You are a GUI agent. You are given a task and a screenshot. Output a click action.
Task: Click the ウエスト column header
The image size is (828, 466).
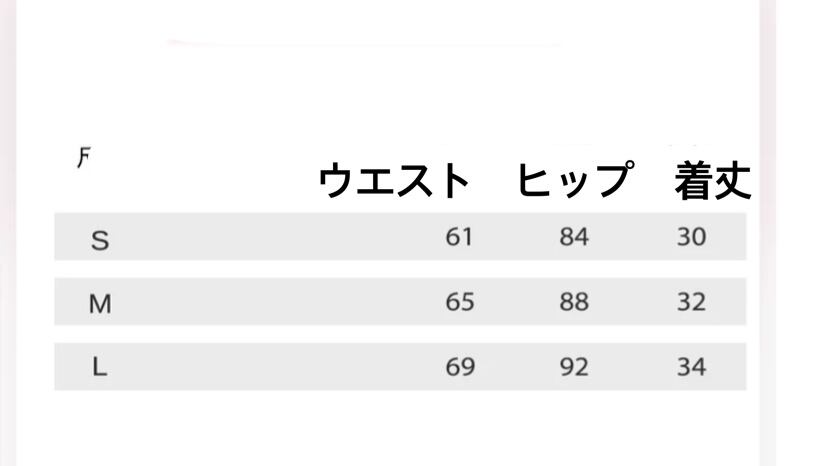tap(394, 181)
